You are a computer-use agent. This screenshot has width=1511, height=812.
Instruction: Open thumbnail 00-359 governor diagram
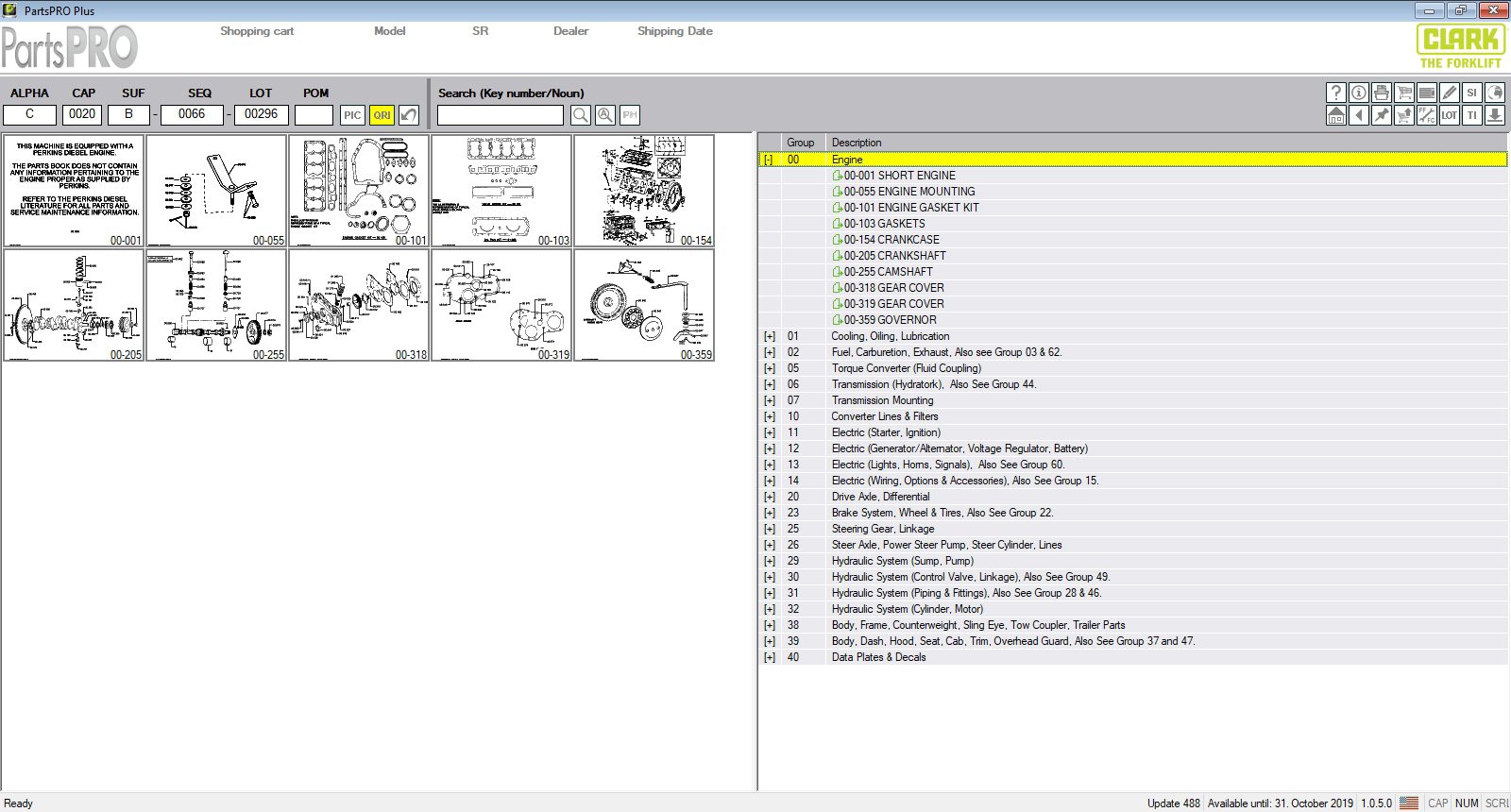pos(644,305)
